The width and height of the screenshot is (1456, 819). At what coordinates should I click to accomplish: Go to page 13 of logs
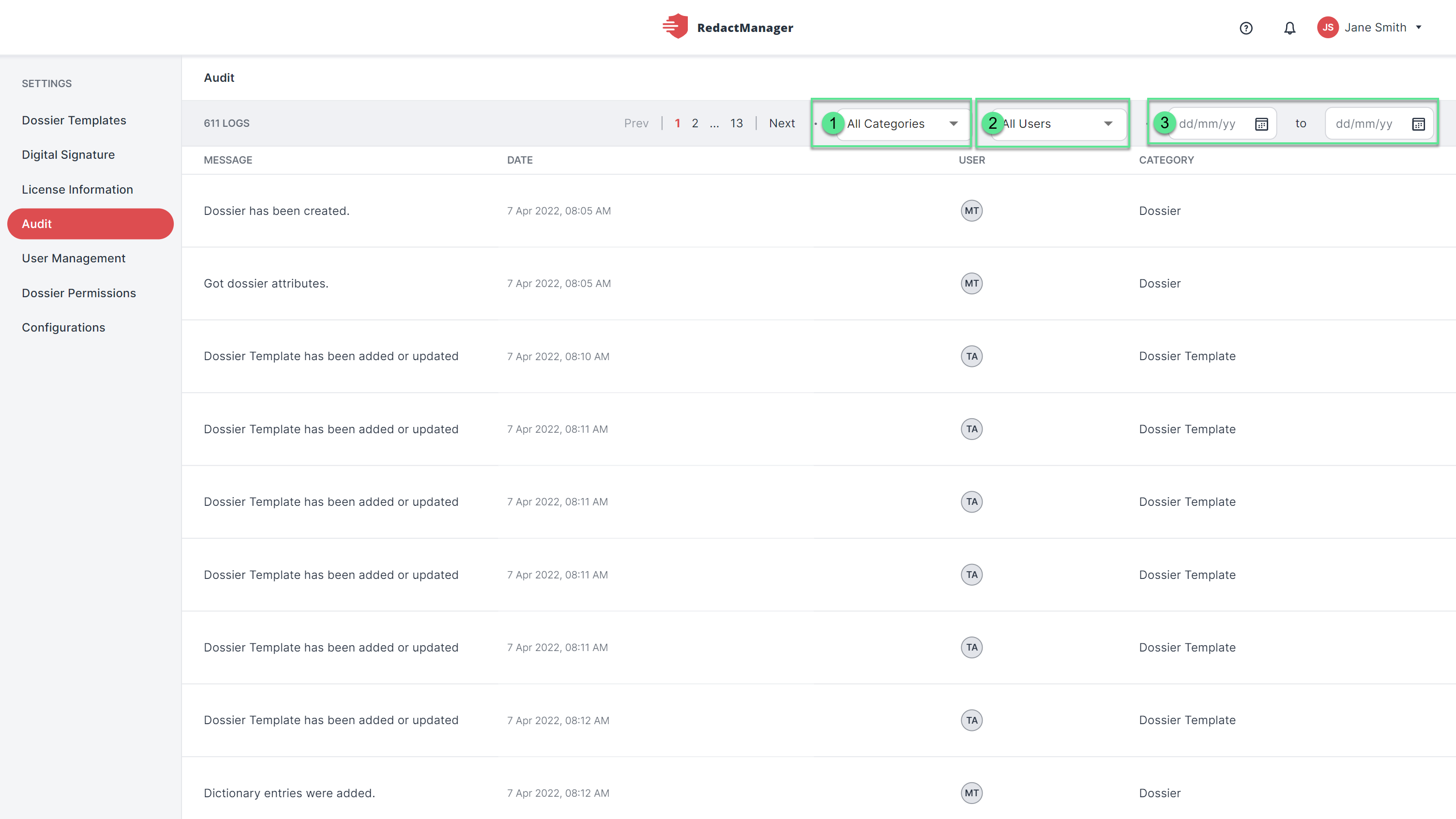(736, 123)
